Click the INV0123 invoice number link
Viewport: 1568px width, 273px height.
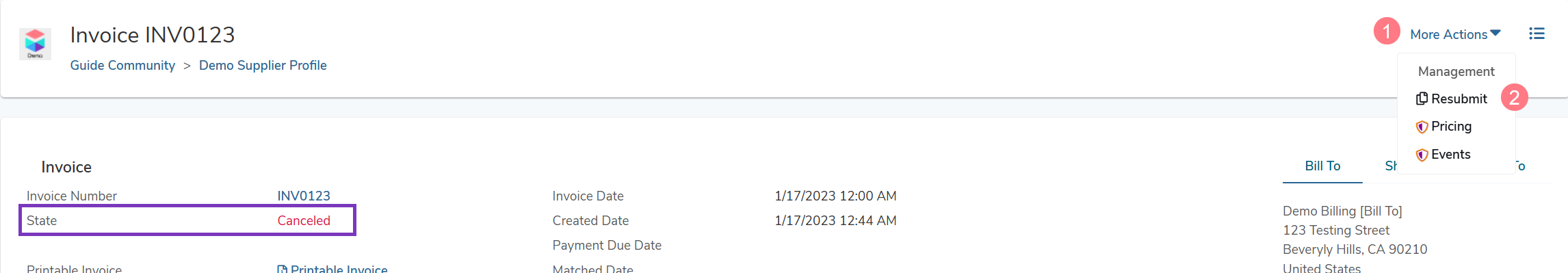coord(304,196)
